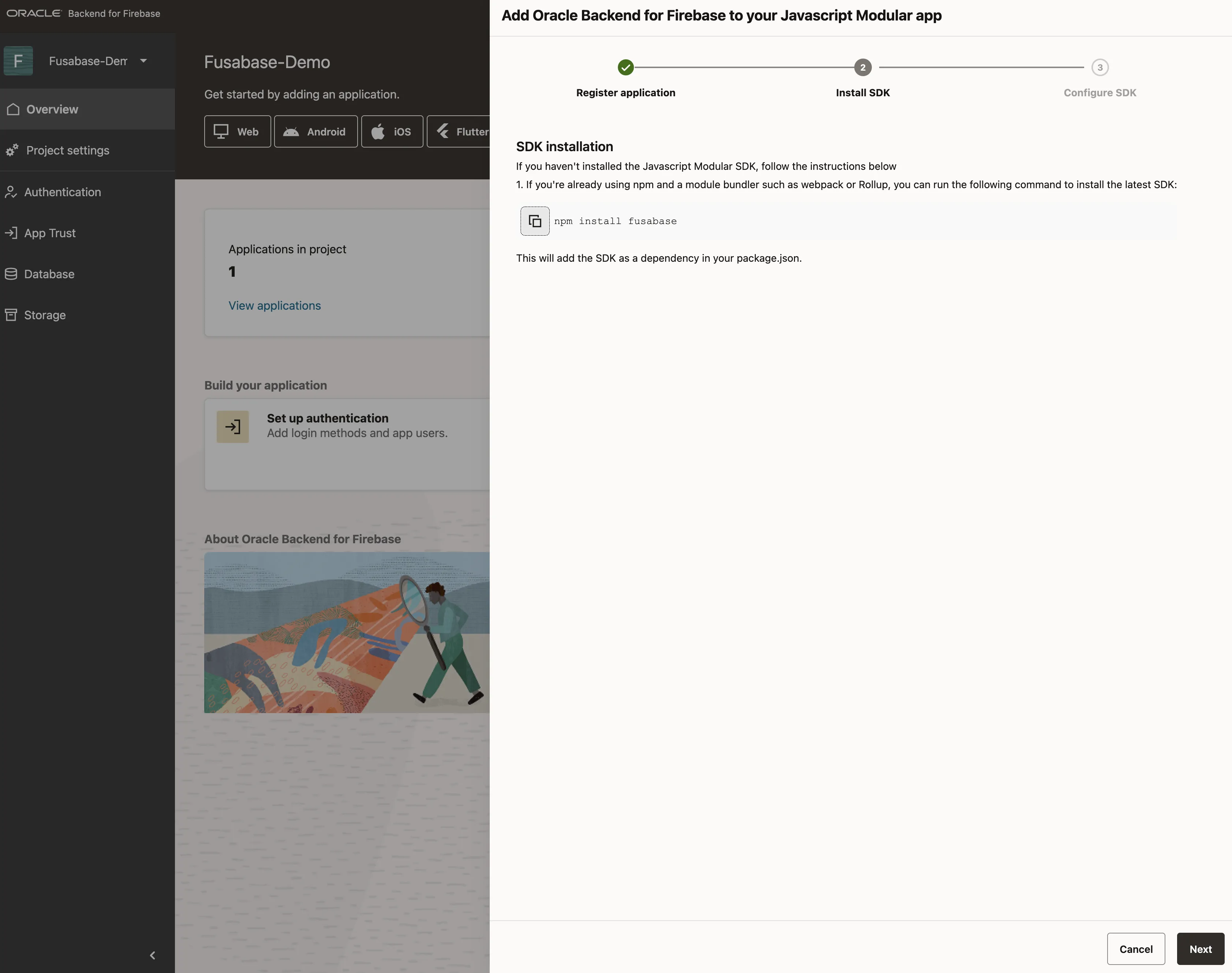1232x973 pixels.
Task: Add an iOS application
Action: tap(392, 131)
